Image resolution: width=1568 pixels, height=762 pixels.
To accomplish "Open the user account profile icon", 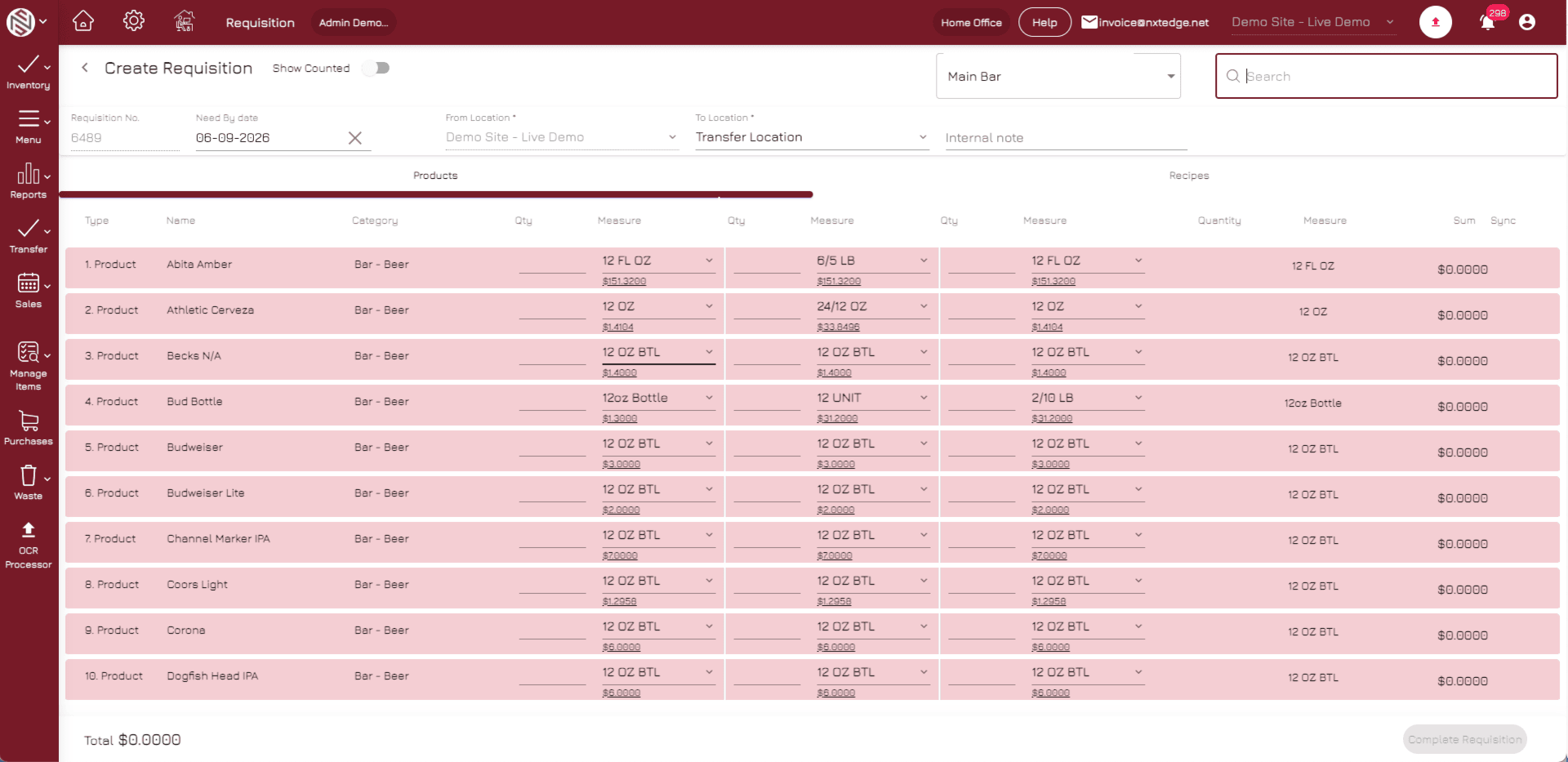I will point(1527,22).
